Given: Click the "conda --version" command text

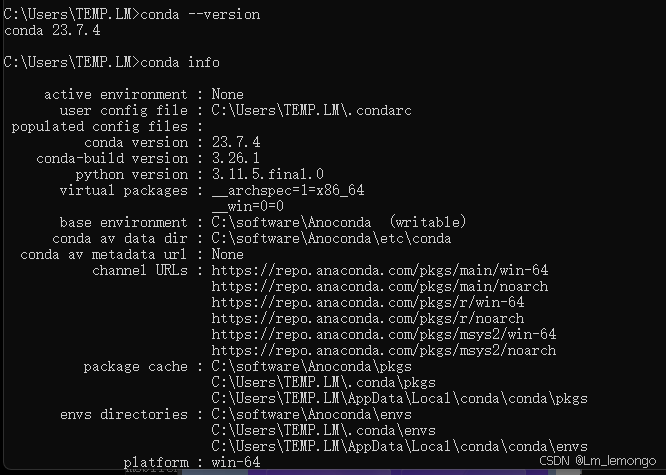Looking at the screenshot, I should pos(200,14).
